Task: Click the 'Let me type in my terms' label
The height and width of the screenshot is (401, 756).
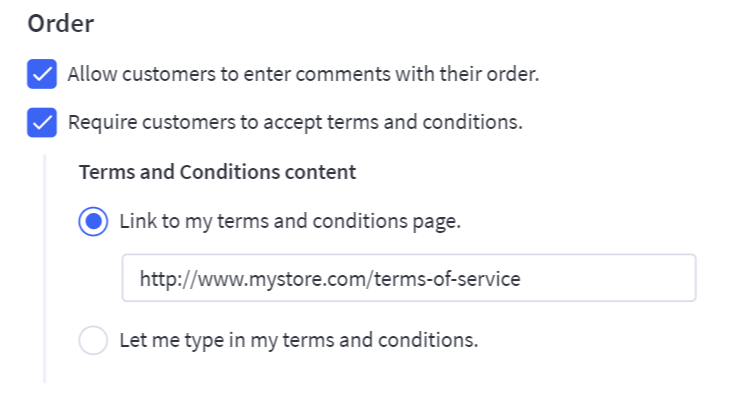Action: click(298, 340)
